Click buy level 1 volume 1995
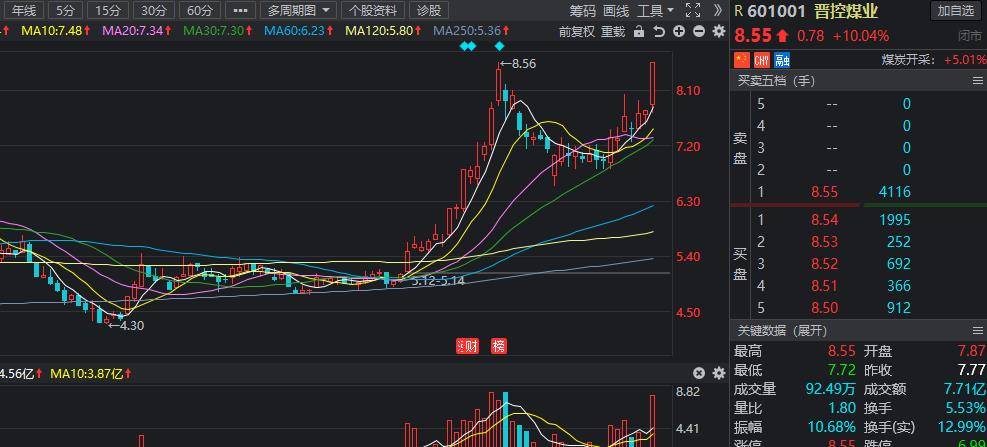Image resolution: width=987 pixels, height=447 pixels. pyautogui.click(x=895, y=220)
